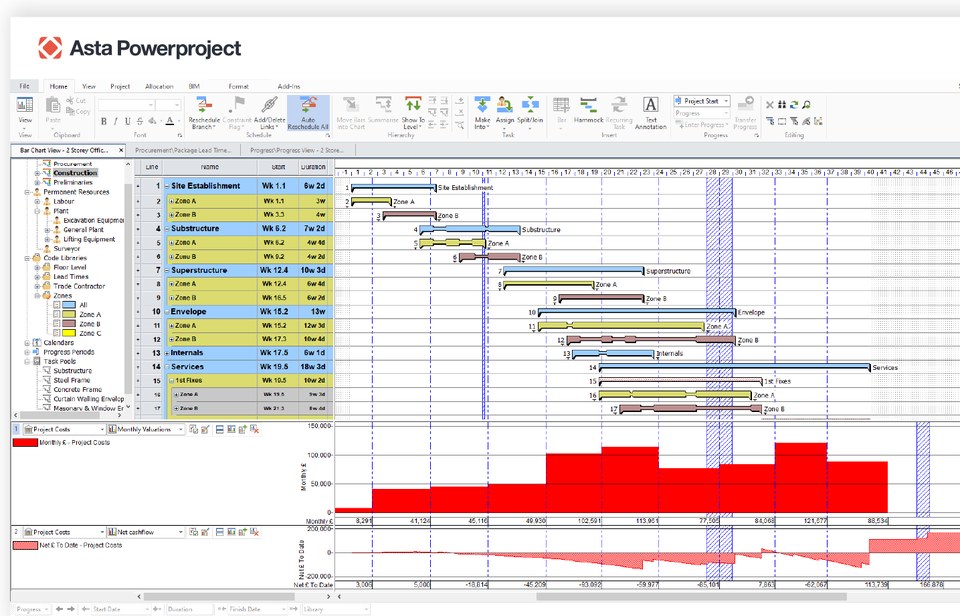The width and height of the screenshot is (960, 616).
Task: Expand the Internals summary row
Action: point(167,353)
